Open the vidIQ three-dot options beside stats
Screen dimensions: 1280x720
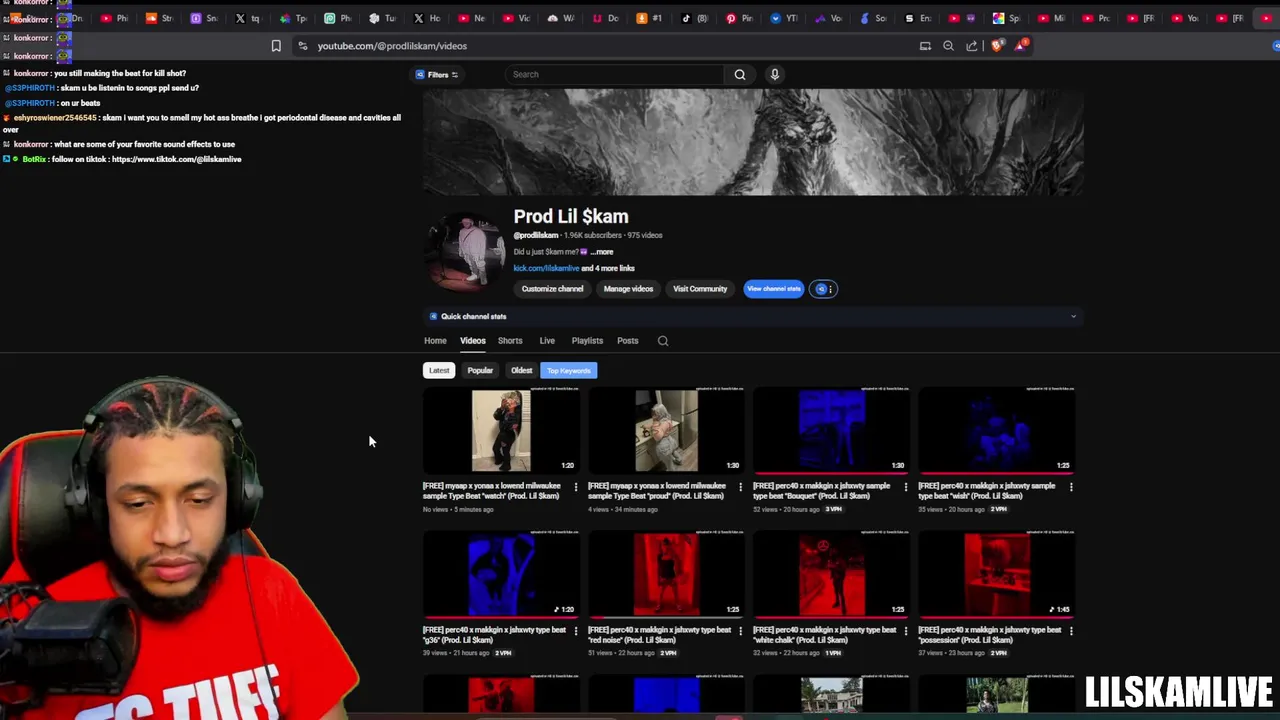click(x=830, y=289)
